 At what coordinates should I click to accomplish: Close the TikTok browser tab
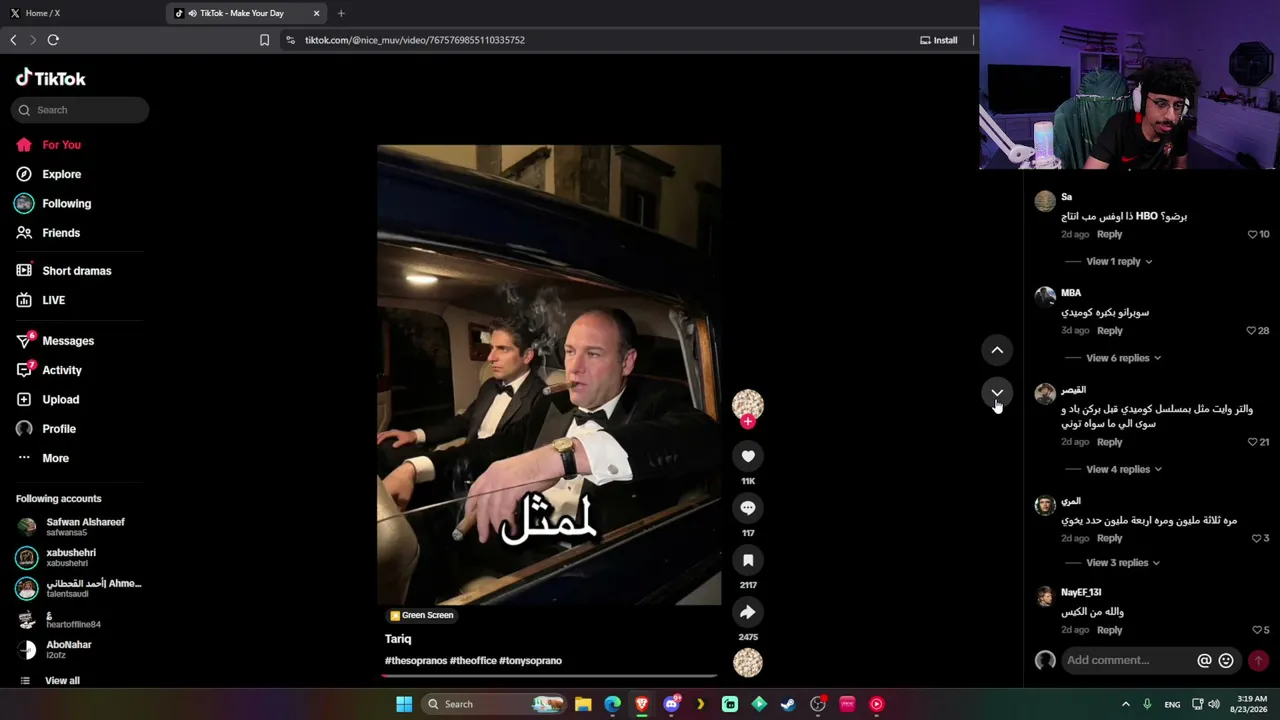[x=317, y=13]
